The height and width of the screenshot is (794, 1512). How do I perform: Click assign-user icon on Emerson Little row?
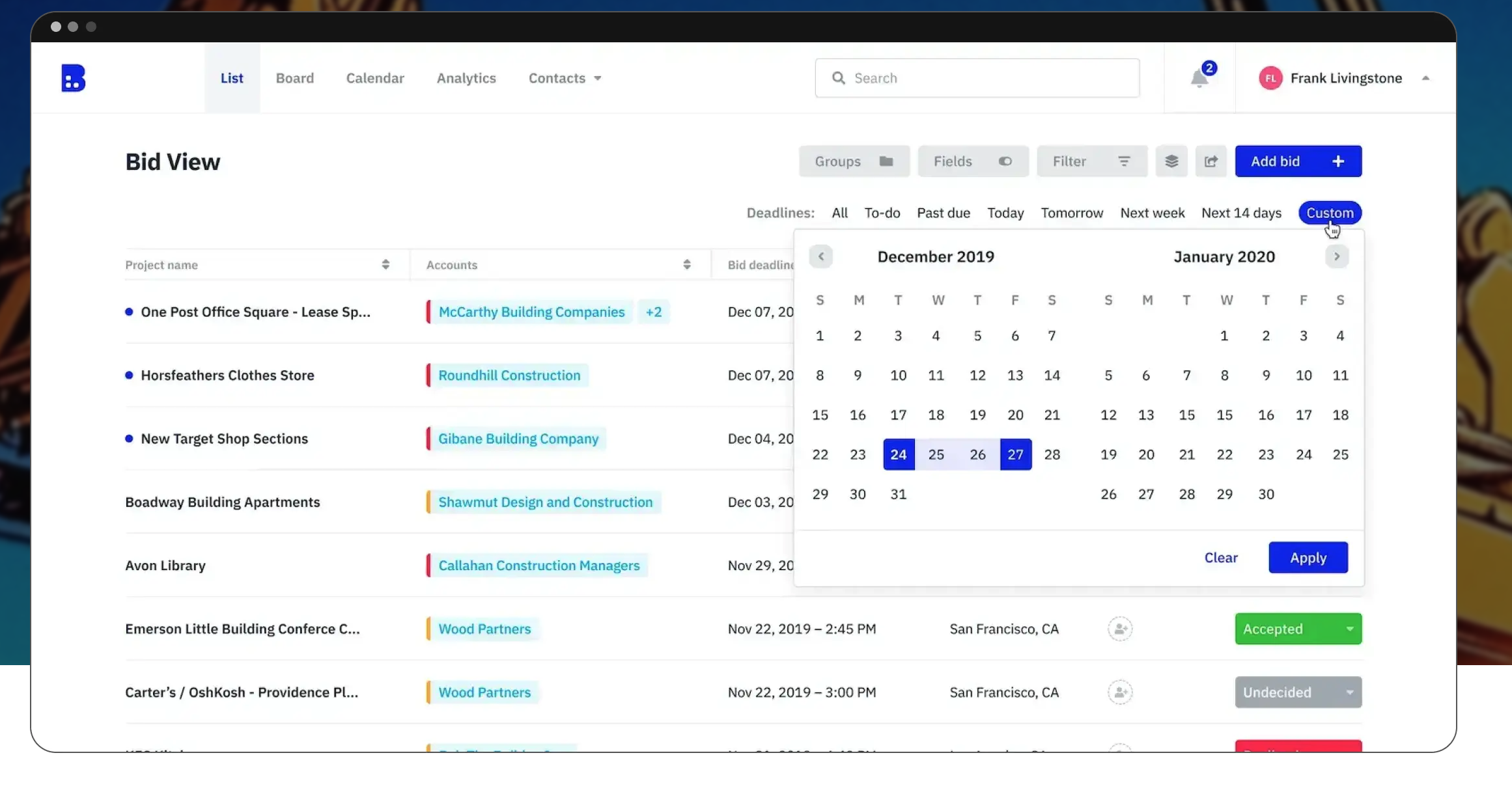1120,629
